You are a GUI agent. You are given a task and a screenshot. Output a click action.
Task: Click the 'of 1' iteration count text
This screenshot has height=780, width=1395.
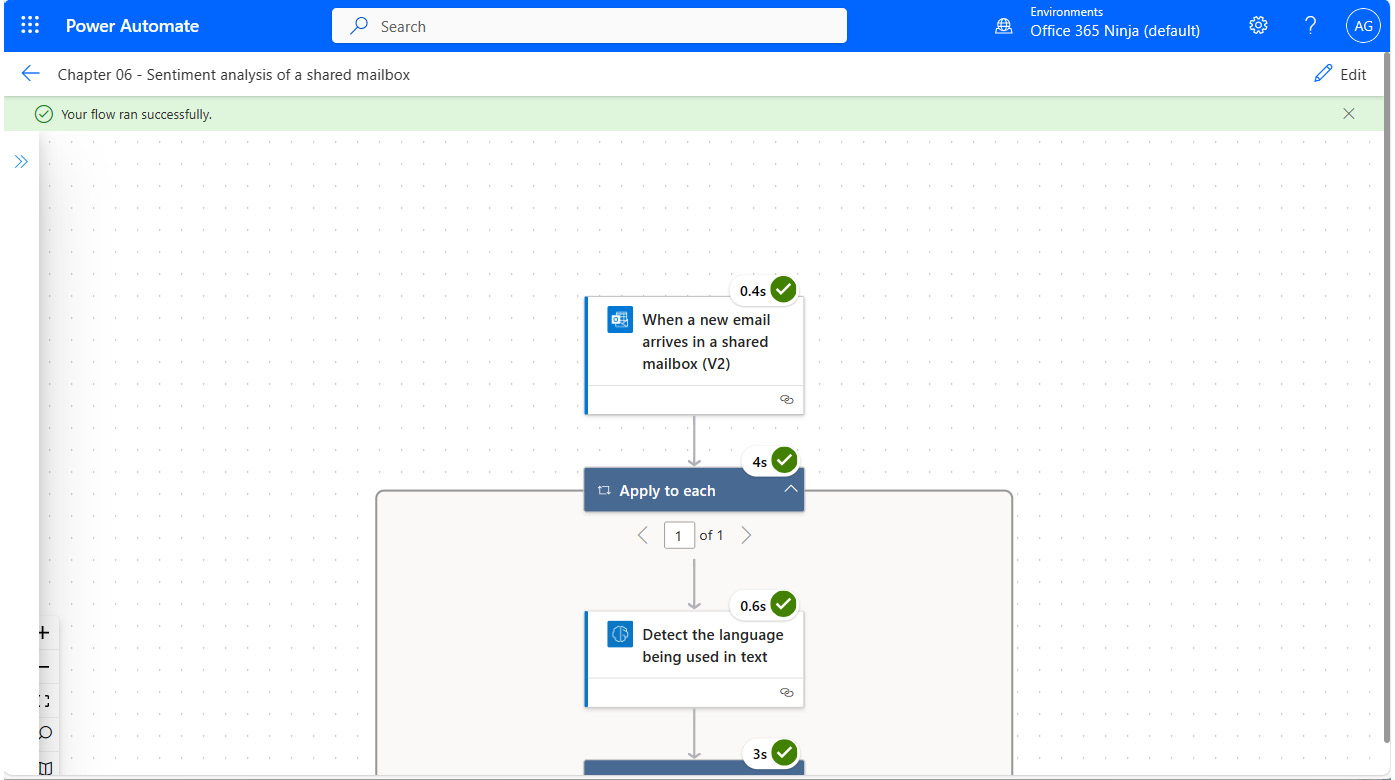tap(712, 535)
